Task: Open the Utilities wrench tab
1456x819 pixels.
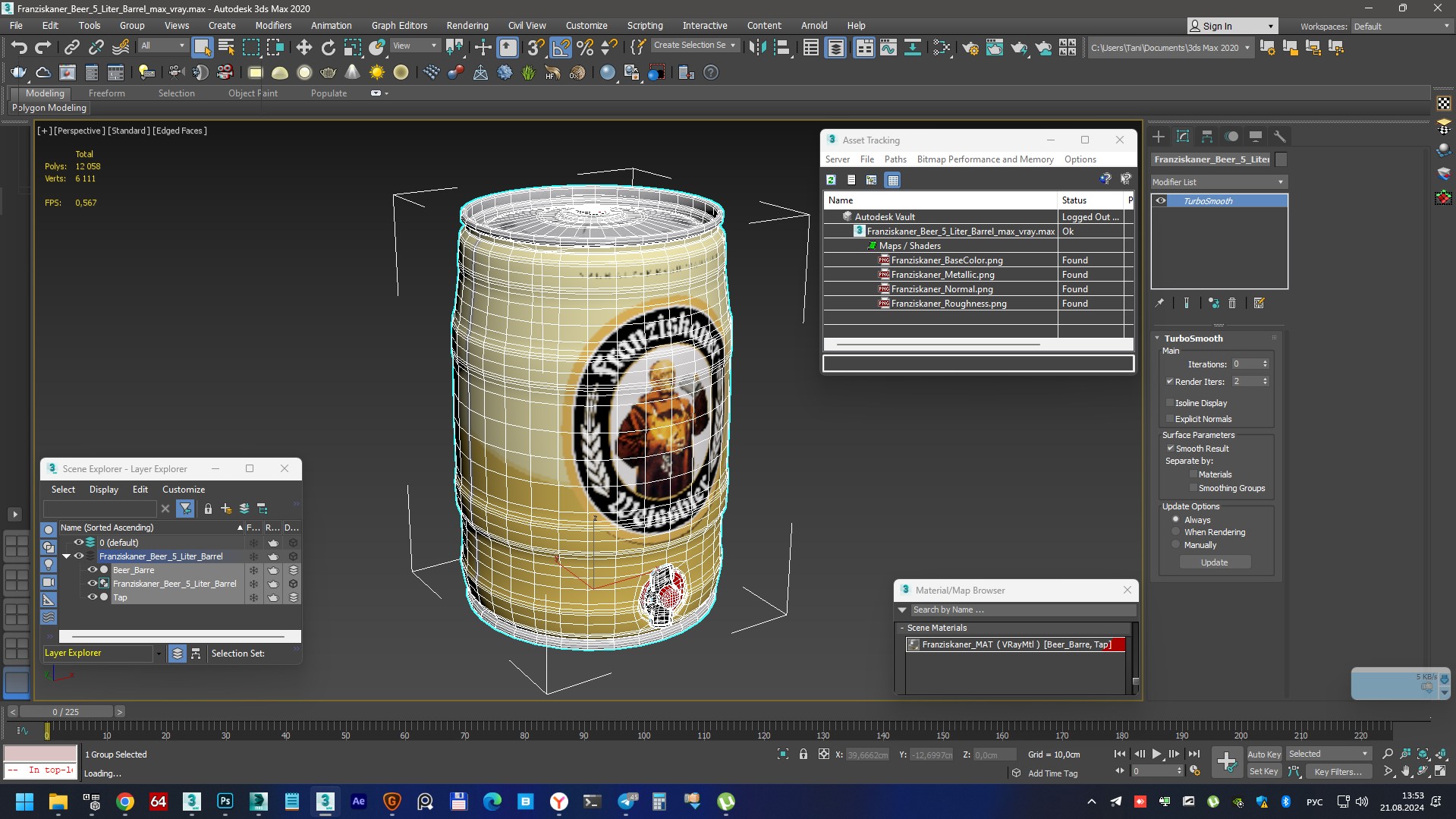Action: pos(1280,137)
